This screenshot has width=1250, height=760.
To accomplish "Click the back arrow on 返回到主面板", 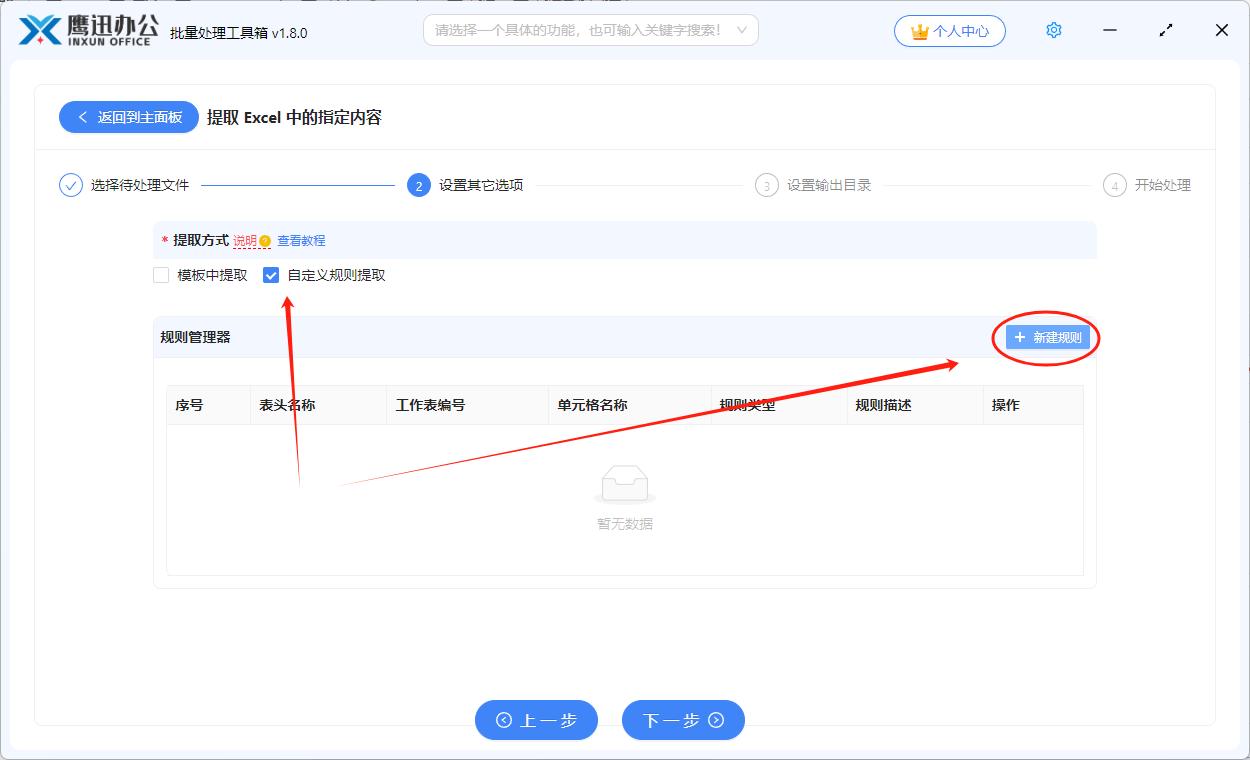I will [x=83, y=117].
